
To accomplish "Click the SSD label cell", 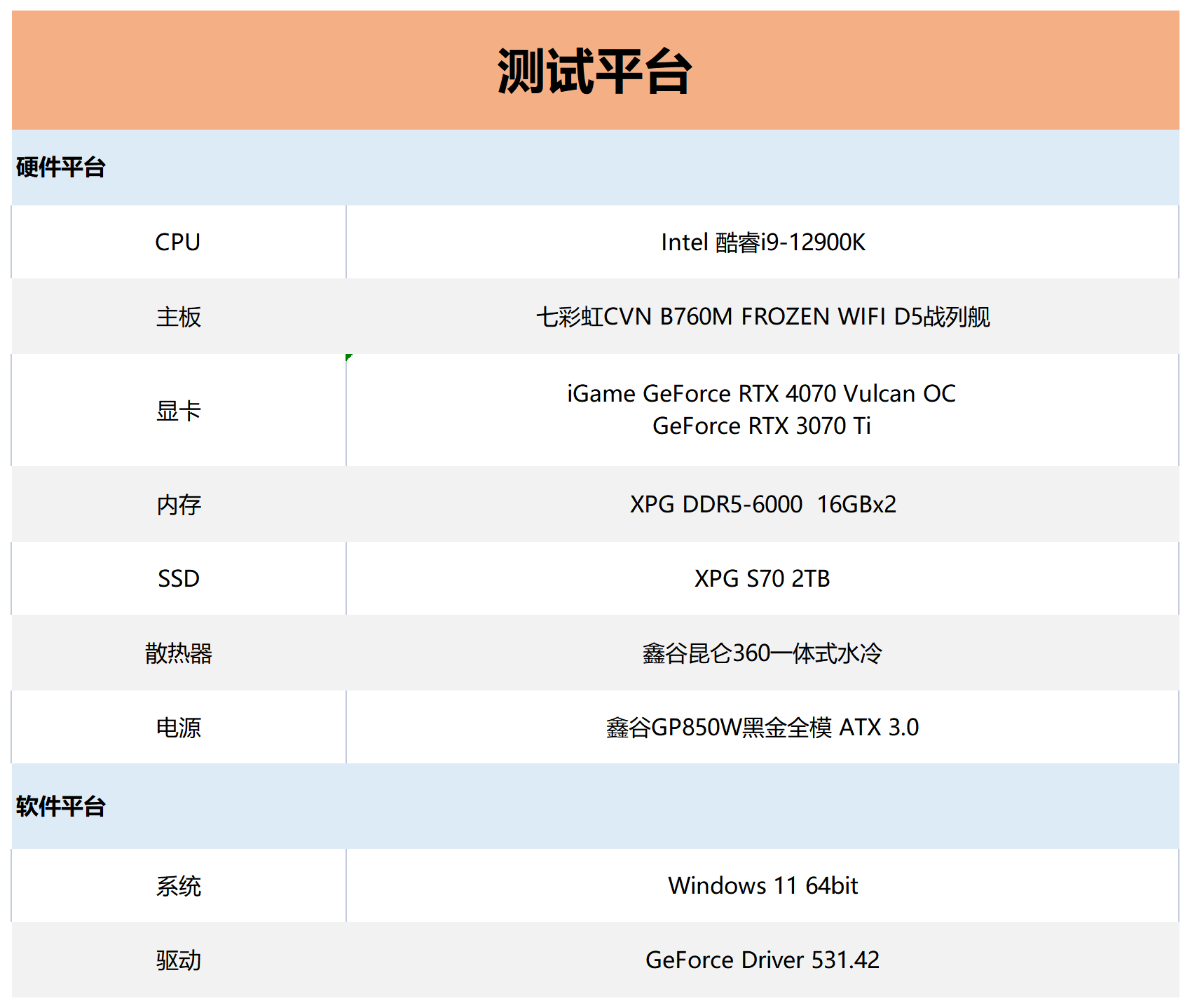I will point(178,579).
